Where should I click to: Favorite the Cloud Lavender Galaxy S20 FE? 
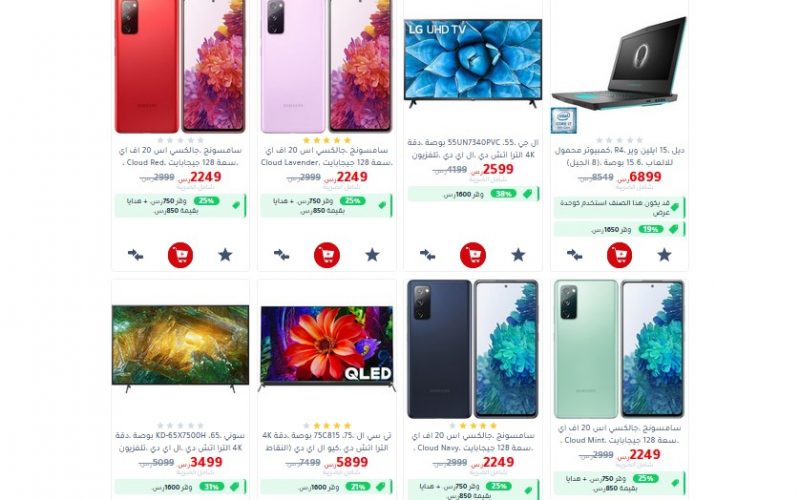point(372,255)
